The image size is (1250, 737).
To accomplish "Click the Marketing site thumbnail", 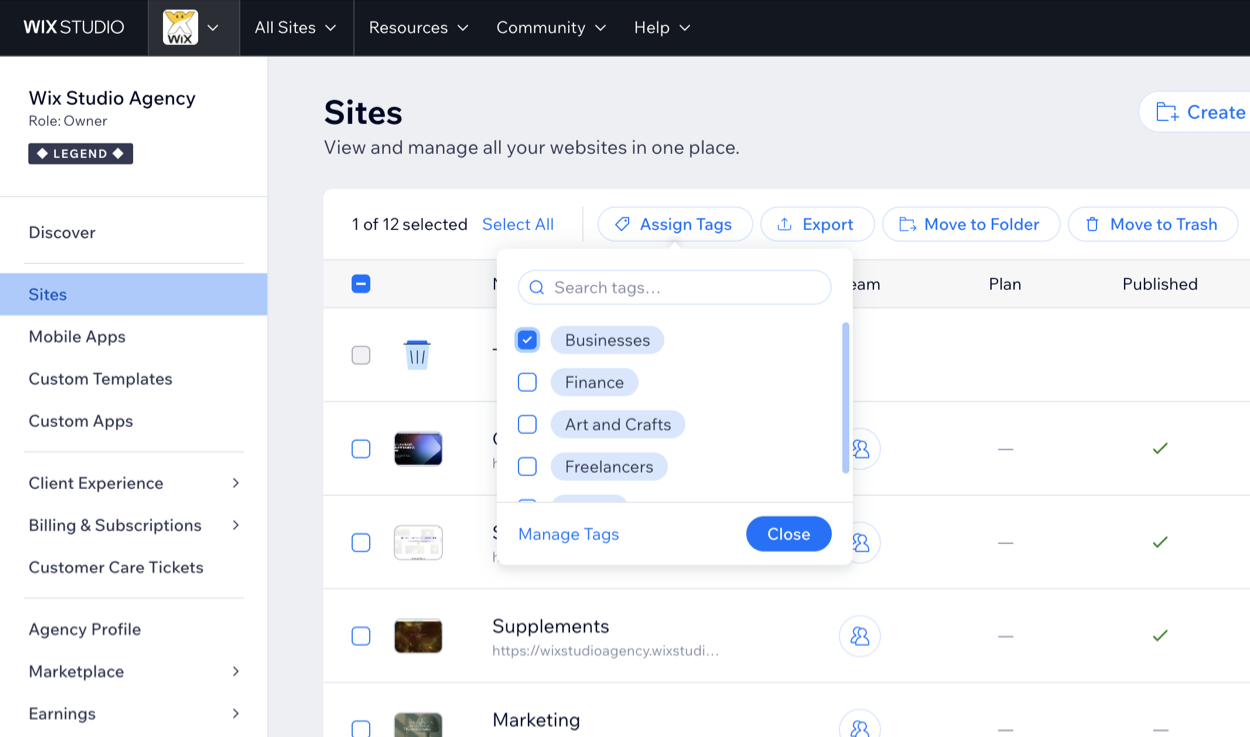I will 418,725.
